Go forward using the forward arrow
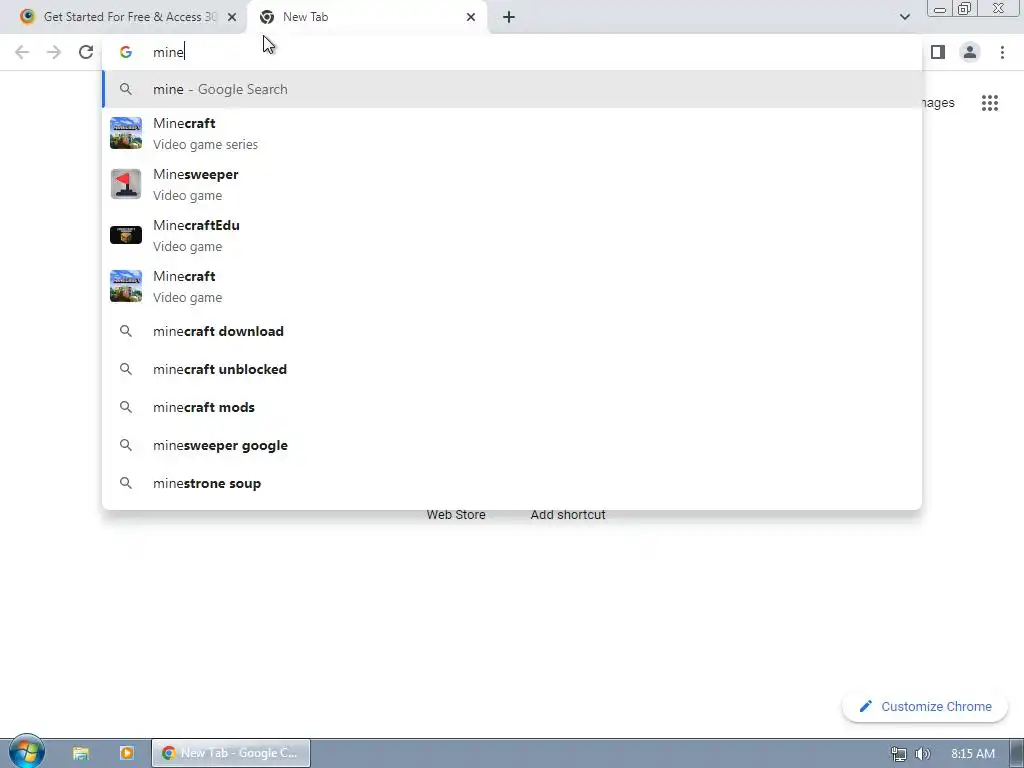Screen dimensions: 1024x768 pos(54,52)
